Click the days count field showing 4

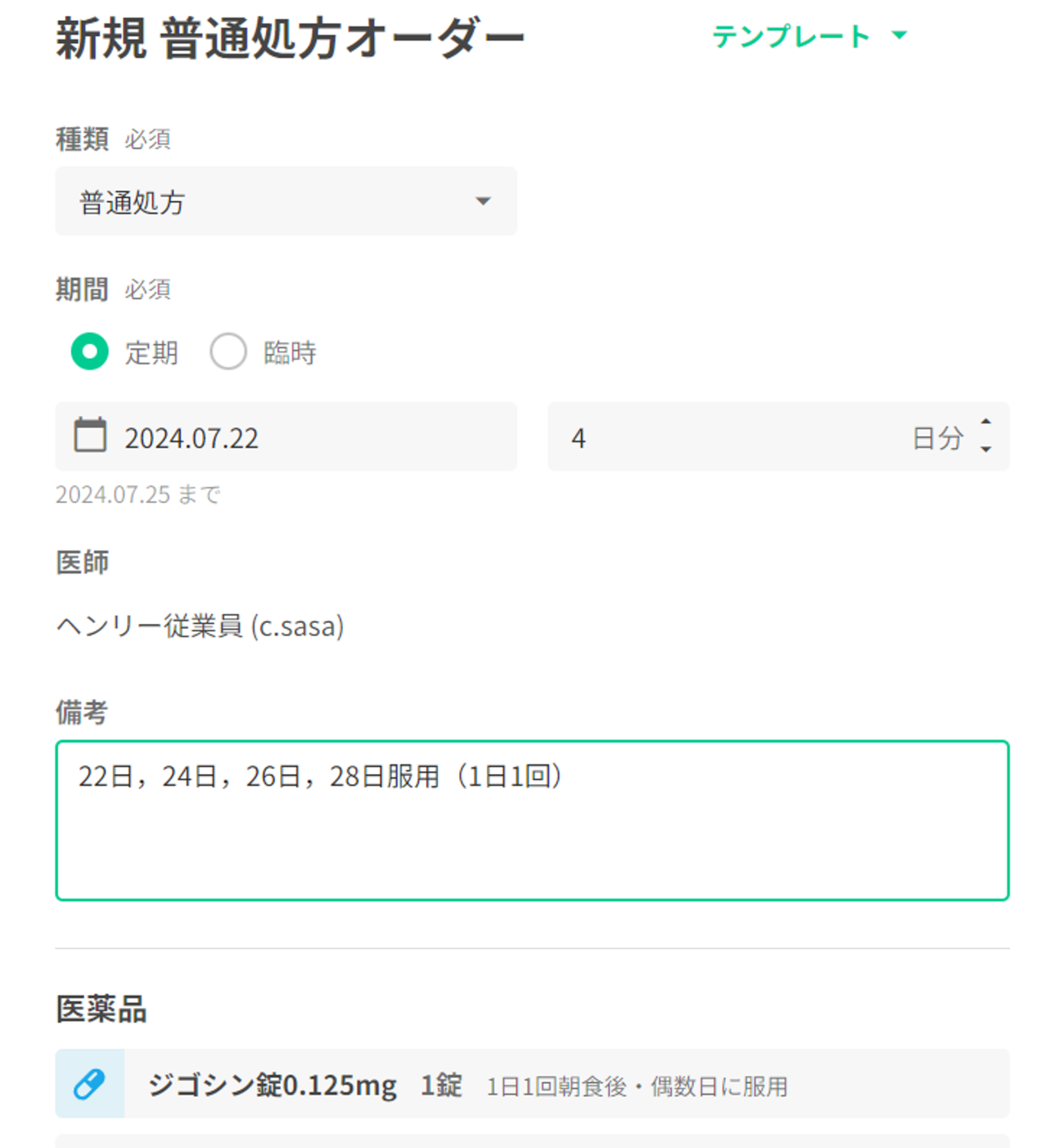[x=729, y=437]
